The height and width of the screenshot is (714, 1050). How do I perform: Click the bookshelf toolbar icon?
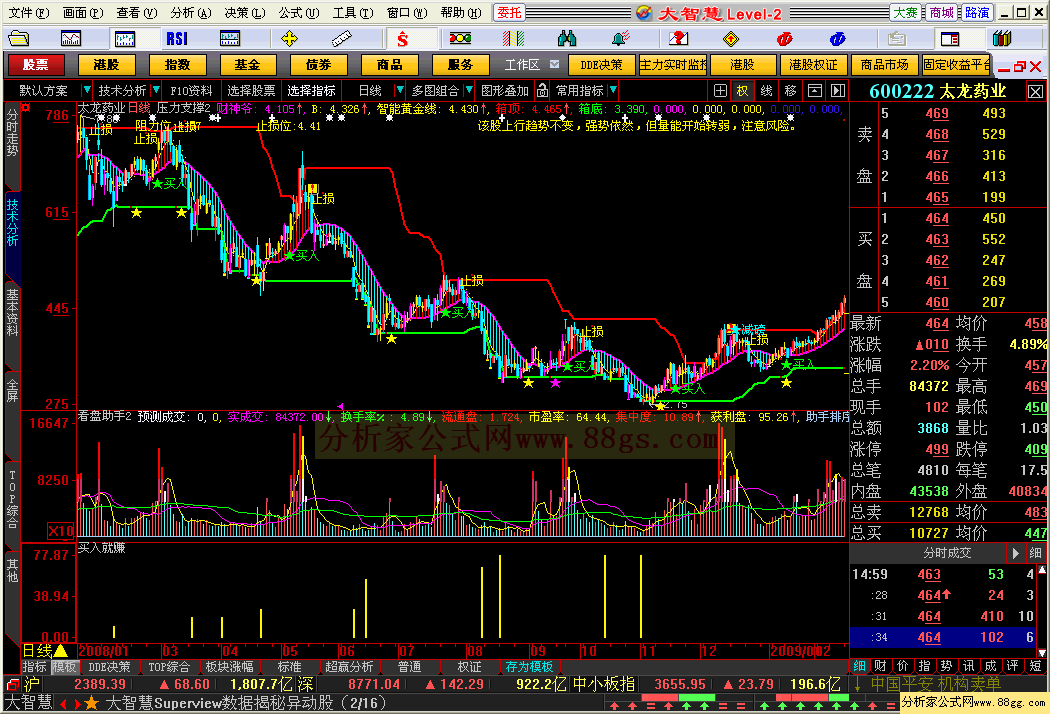point(1002,39)
